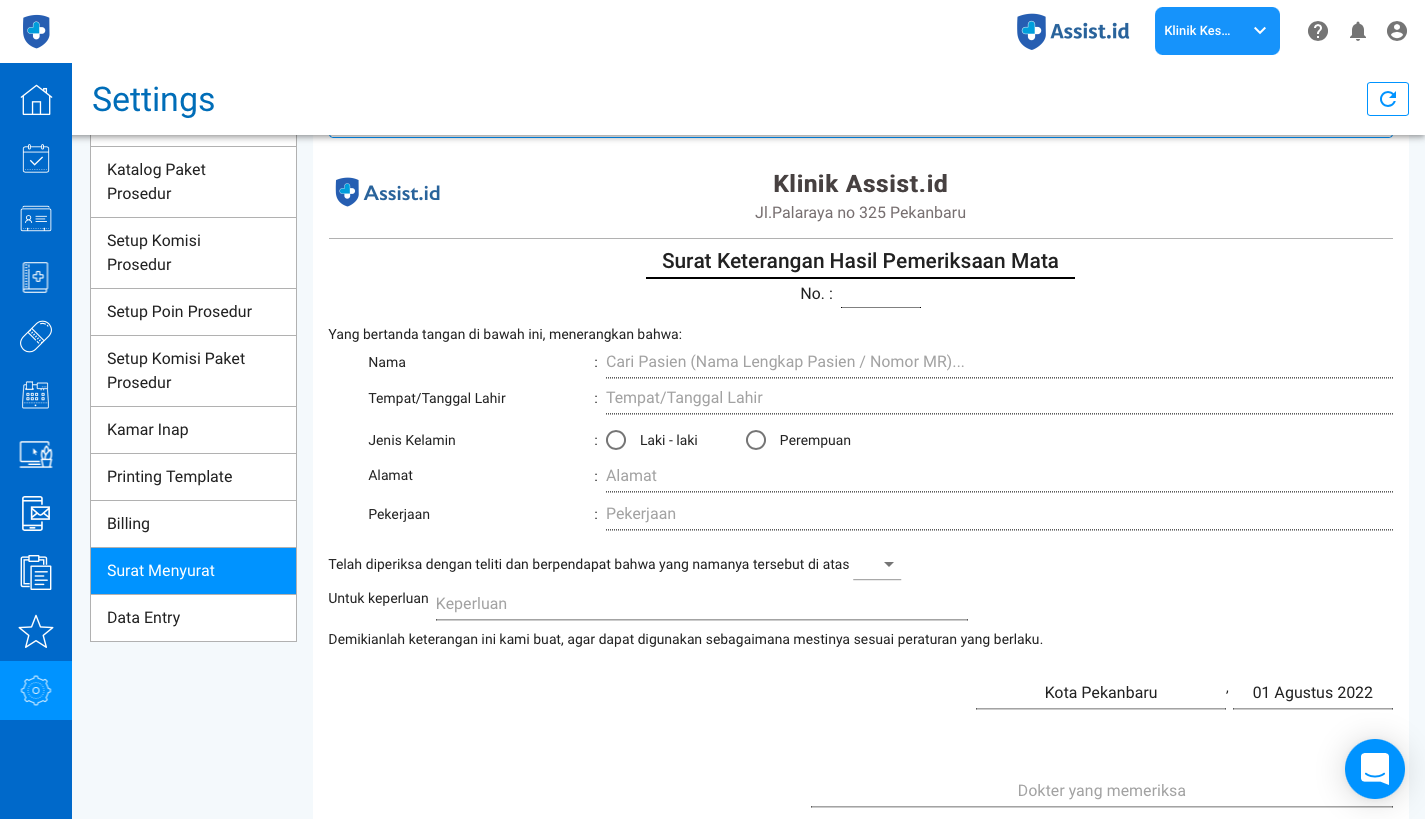Open the medical record book icon in sidebar

click(x=36, y=277)
